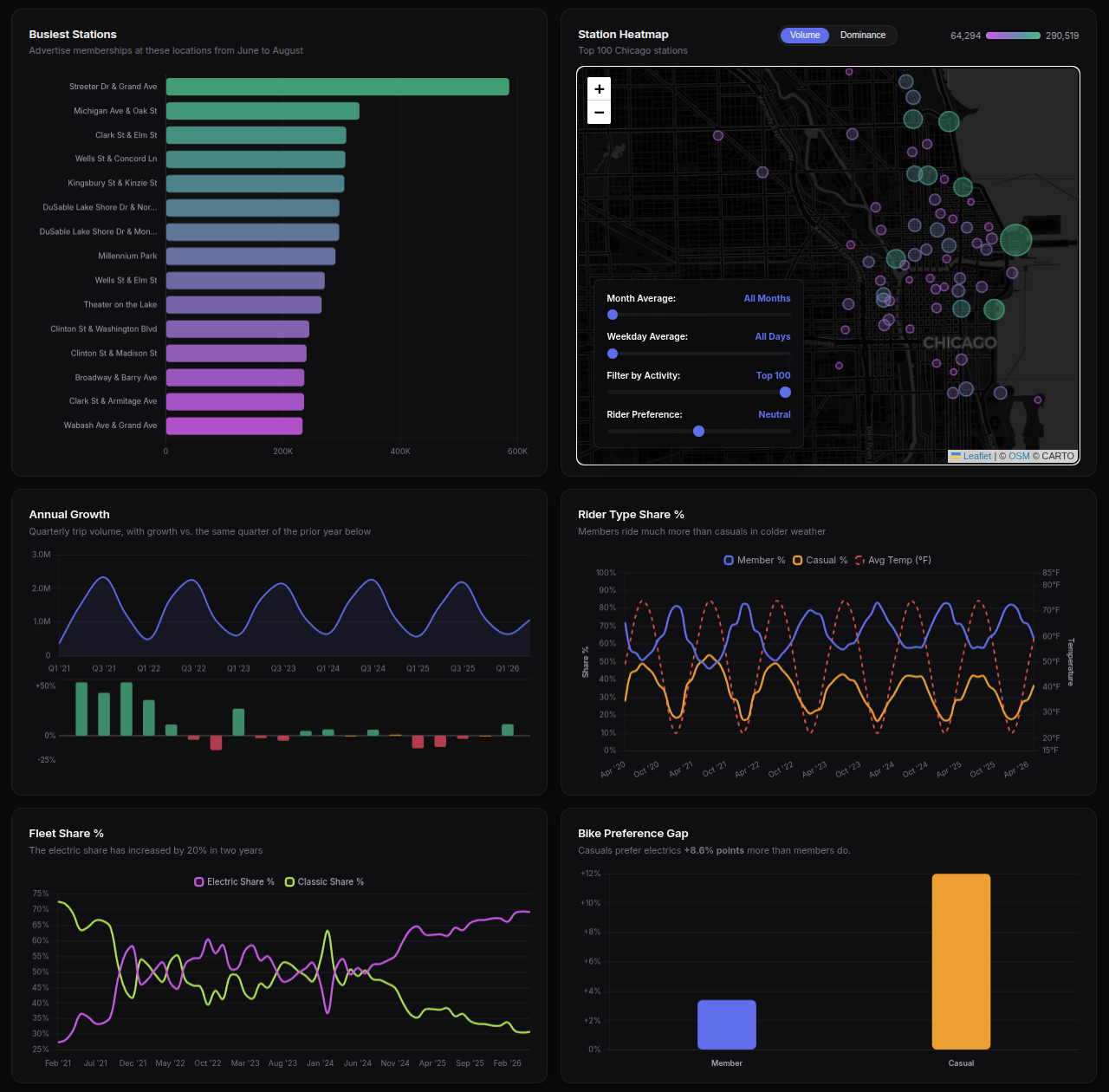Click the Wells St & Concord Ln bar
1109x1092 pixels.
tap(256, 159)
